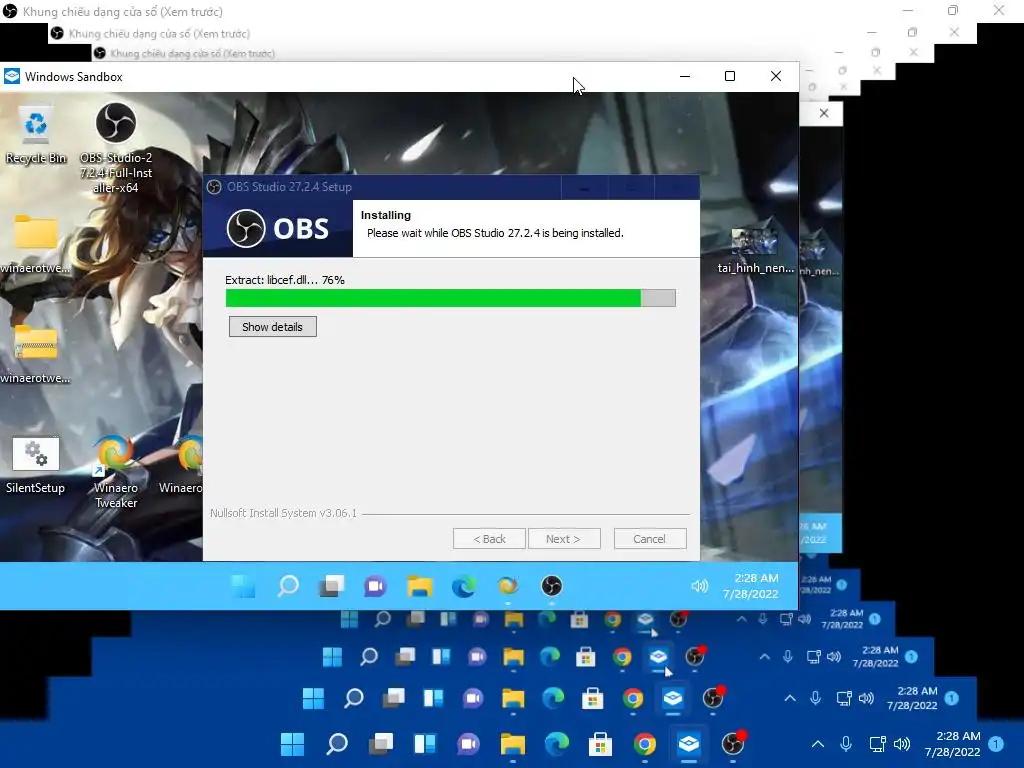Switch to Windows Sandbox on bottommost host taskbar

click(688, 744)
